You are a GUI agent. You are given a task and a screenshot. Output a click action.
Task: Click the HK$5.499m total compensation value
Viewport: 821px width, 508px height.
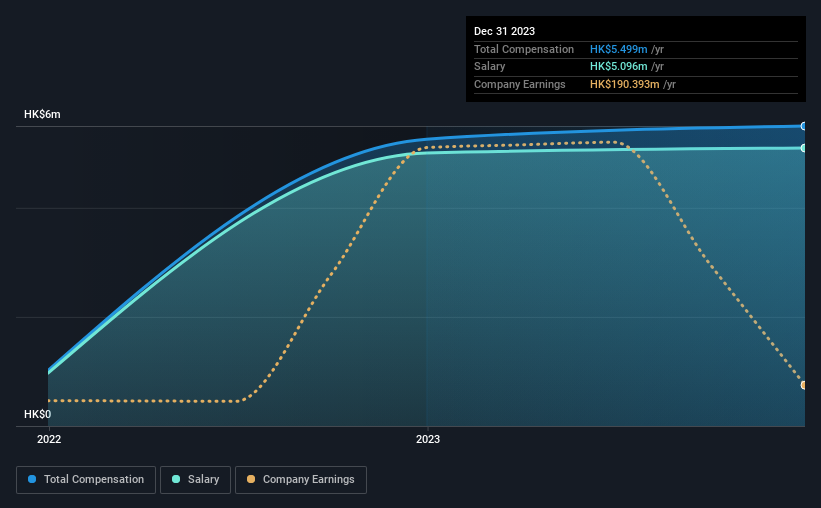pos(618,49)
